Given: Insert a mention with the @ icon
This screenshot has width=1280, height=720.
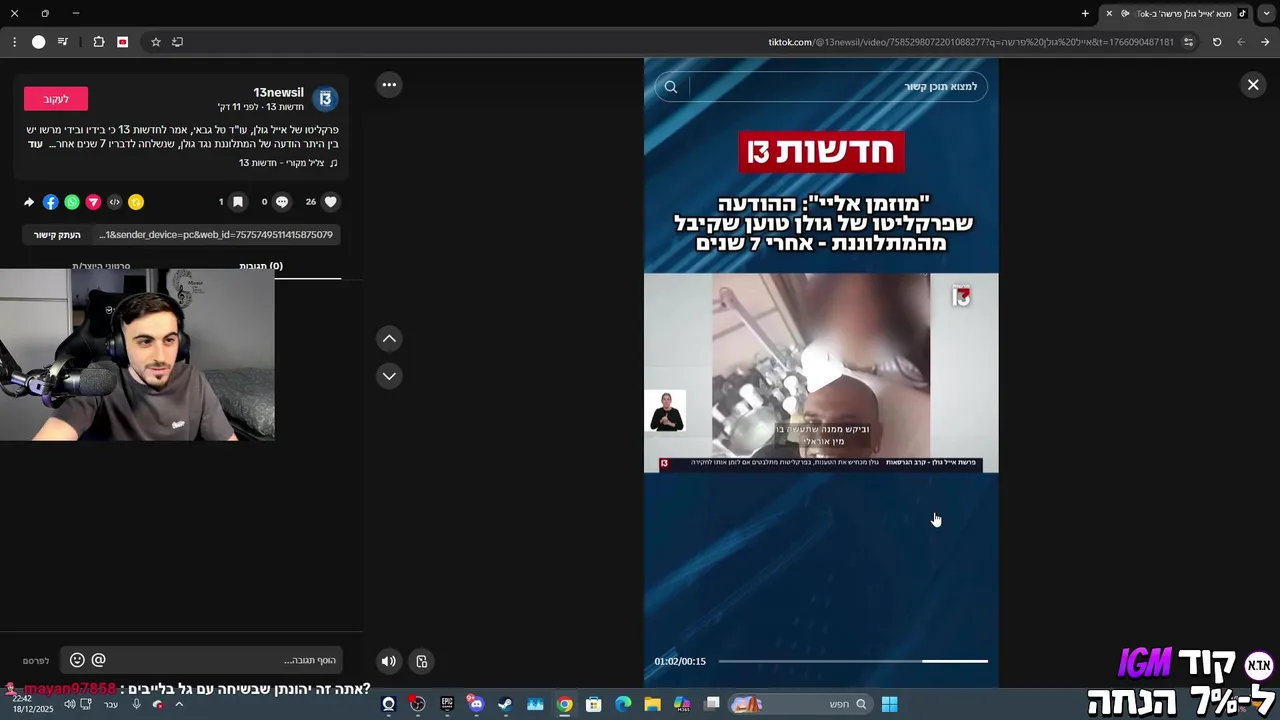Looking at the screenshot, I should (x=98, y=660).
